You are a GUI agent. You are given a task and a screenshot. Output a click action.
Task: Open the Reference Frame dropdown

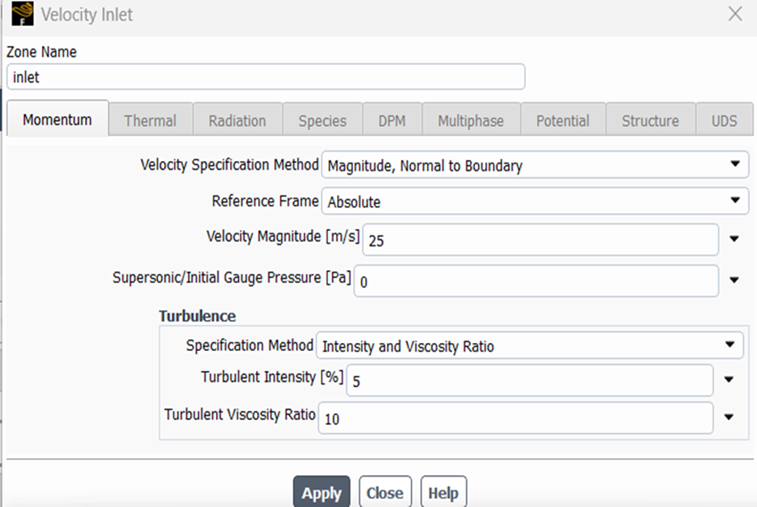pyautogui.click(x=736, y=201)
